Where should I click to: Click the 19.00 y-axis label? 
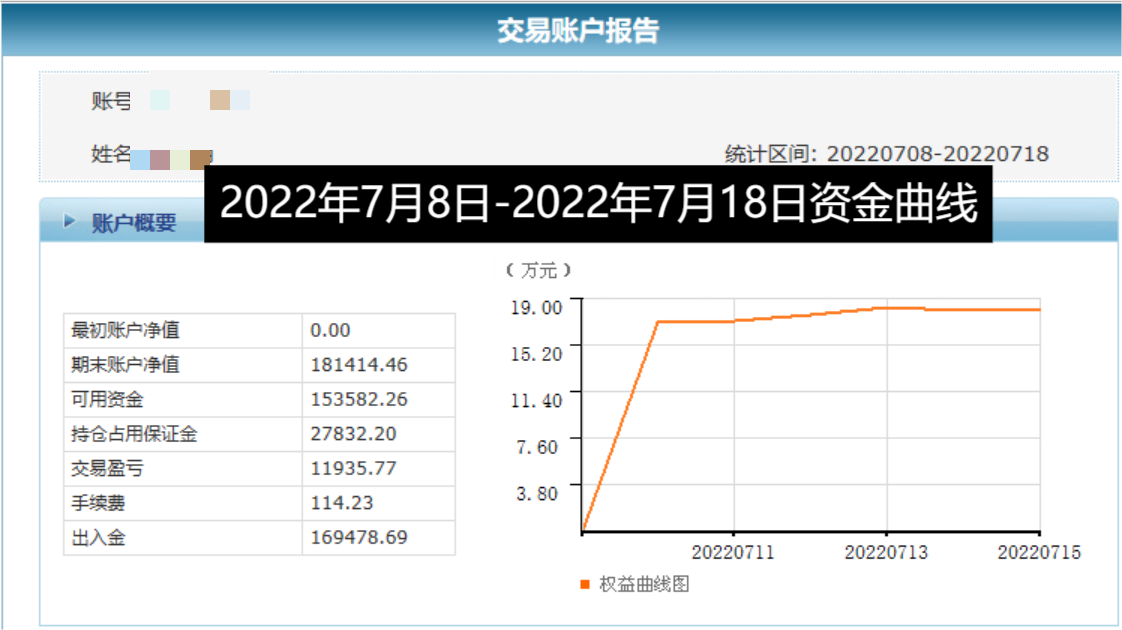click(x=536, y=308)
